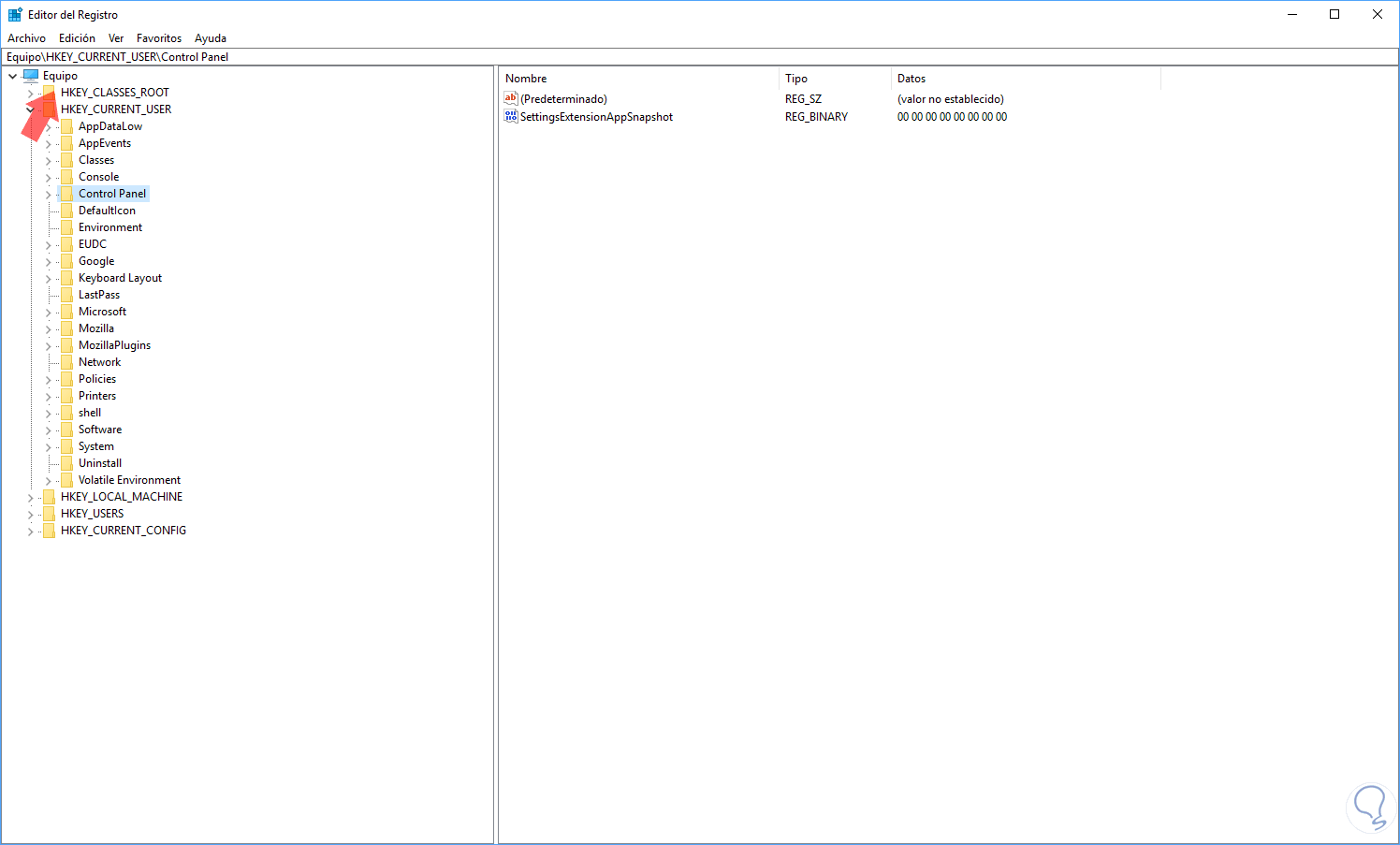Select the Mozilla key label
Screen dimensions: 1400x845
pyautogui.click(x=96, y=328)
